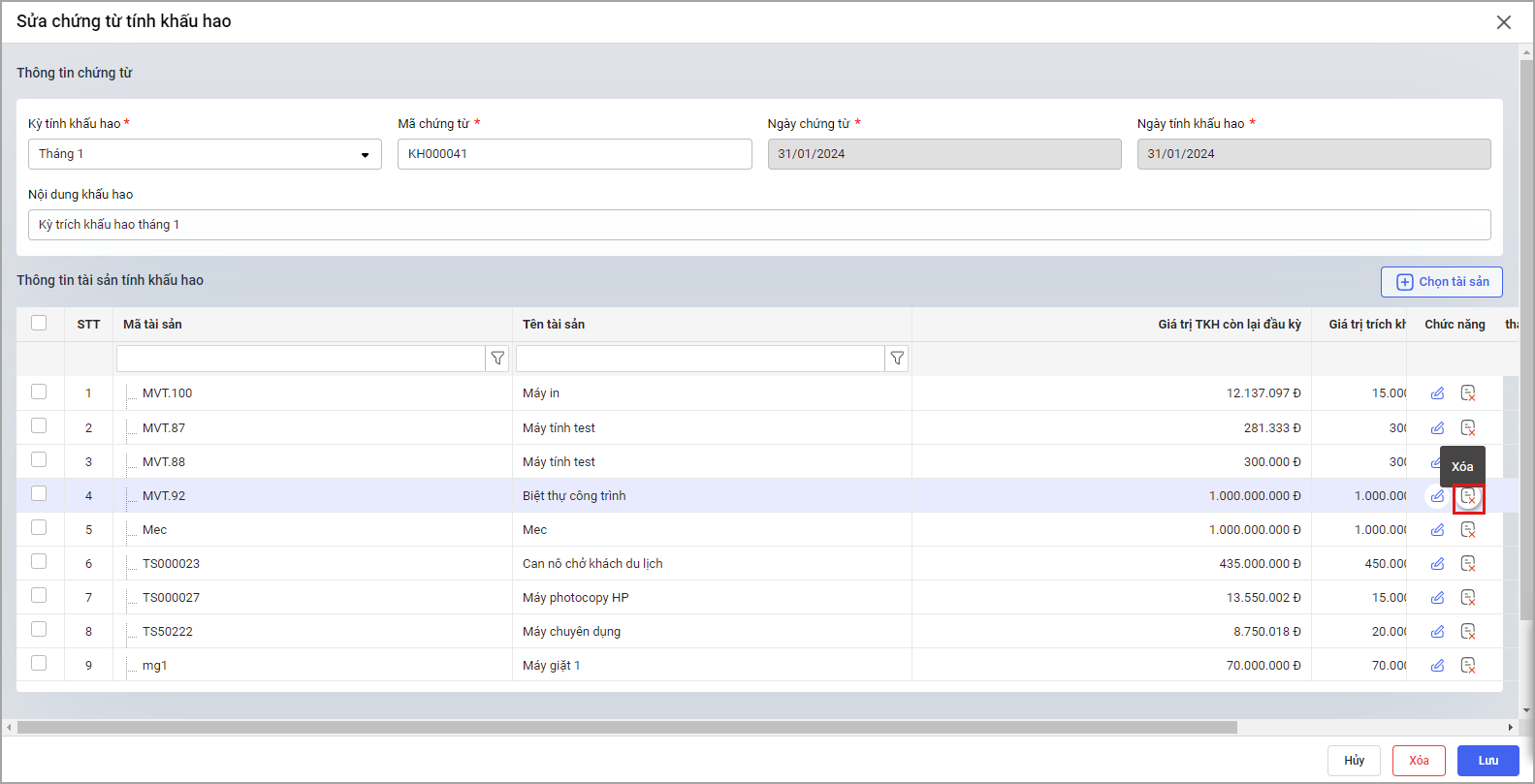1535x784 pixels.
Task: Click the Nội dung khấu hao text field
Action: [x=758, y=225]
